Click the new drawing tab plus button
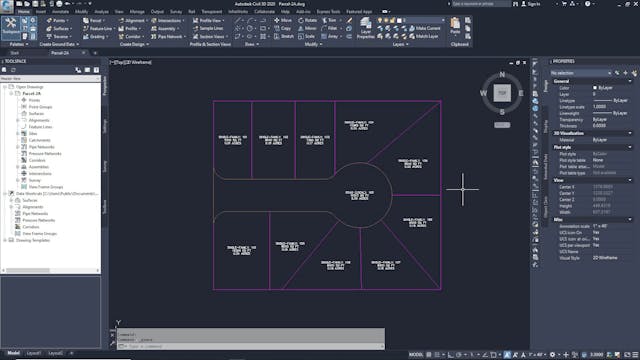The height and width of the screenshot is (360, 640). point(95,53)
